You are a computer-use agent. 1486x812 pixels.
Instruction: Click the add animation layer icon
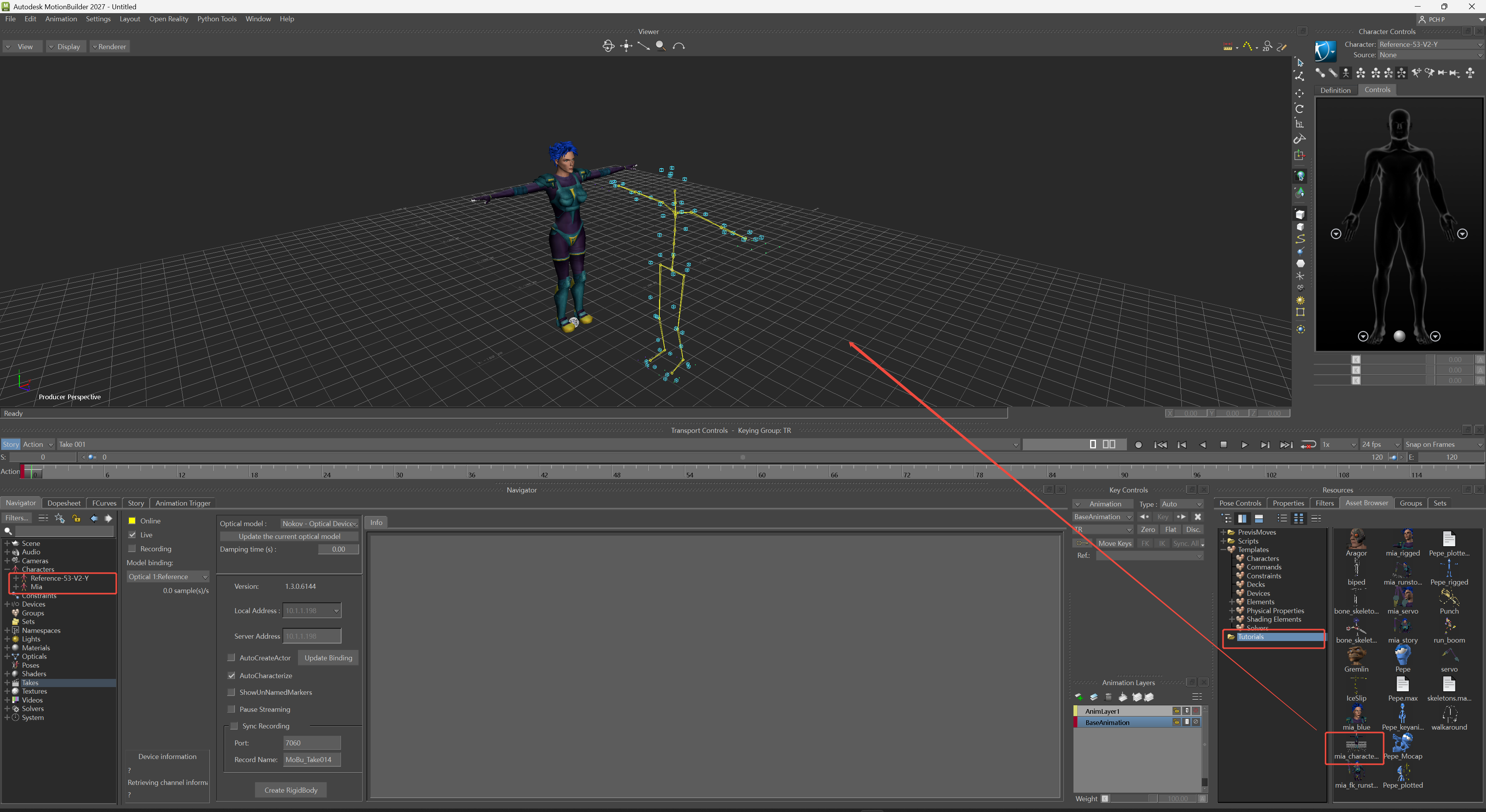click(1079, 697)
